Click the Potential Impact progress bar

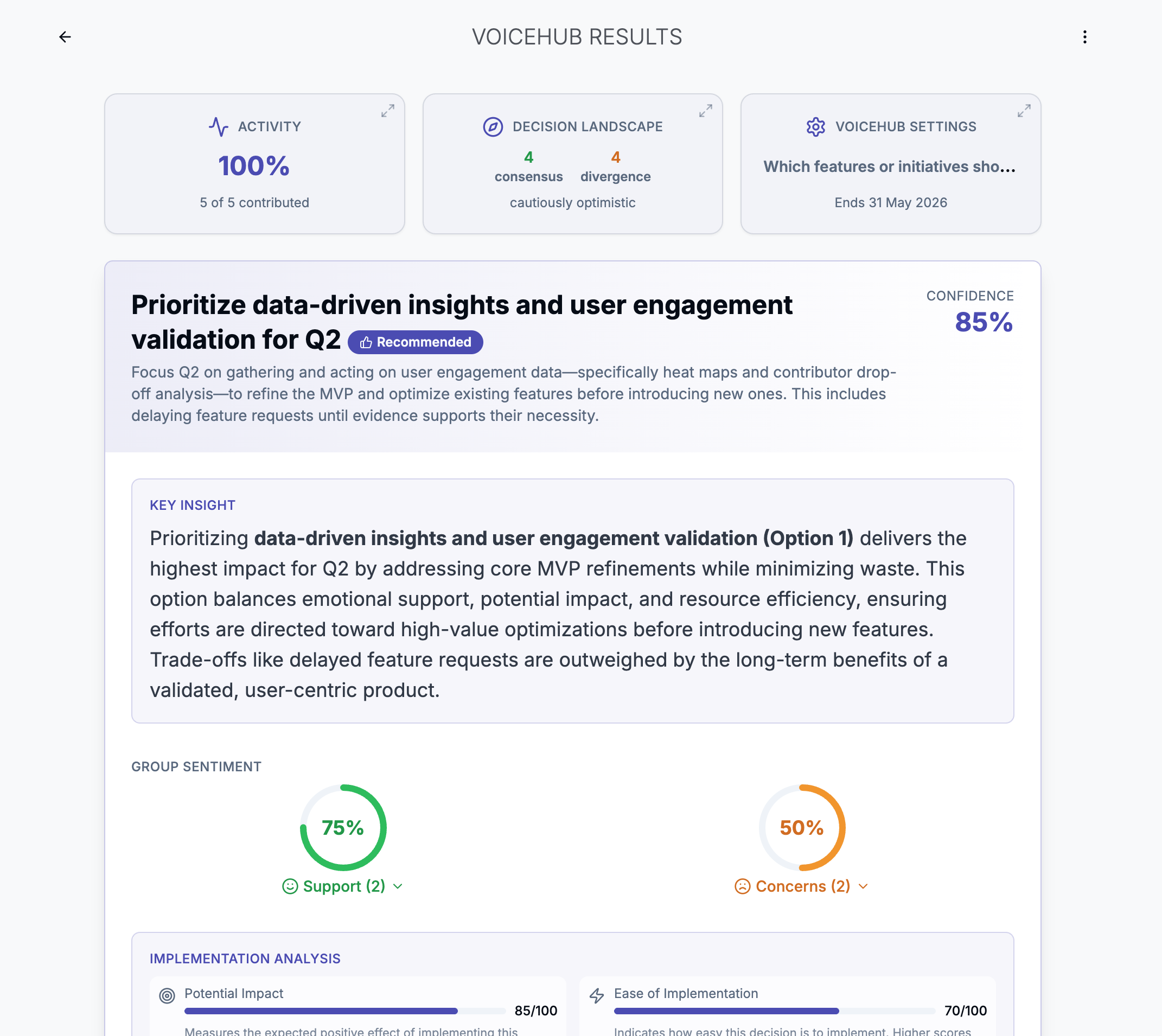tap(344, 1011)
